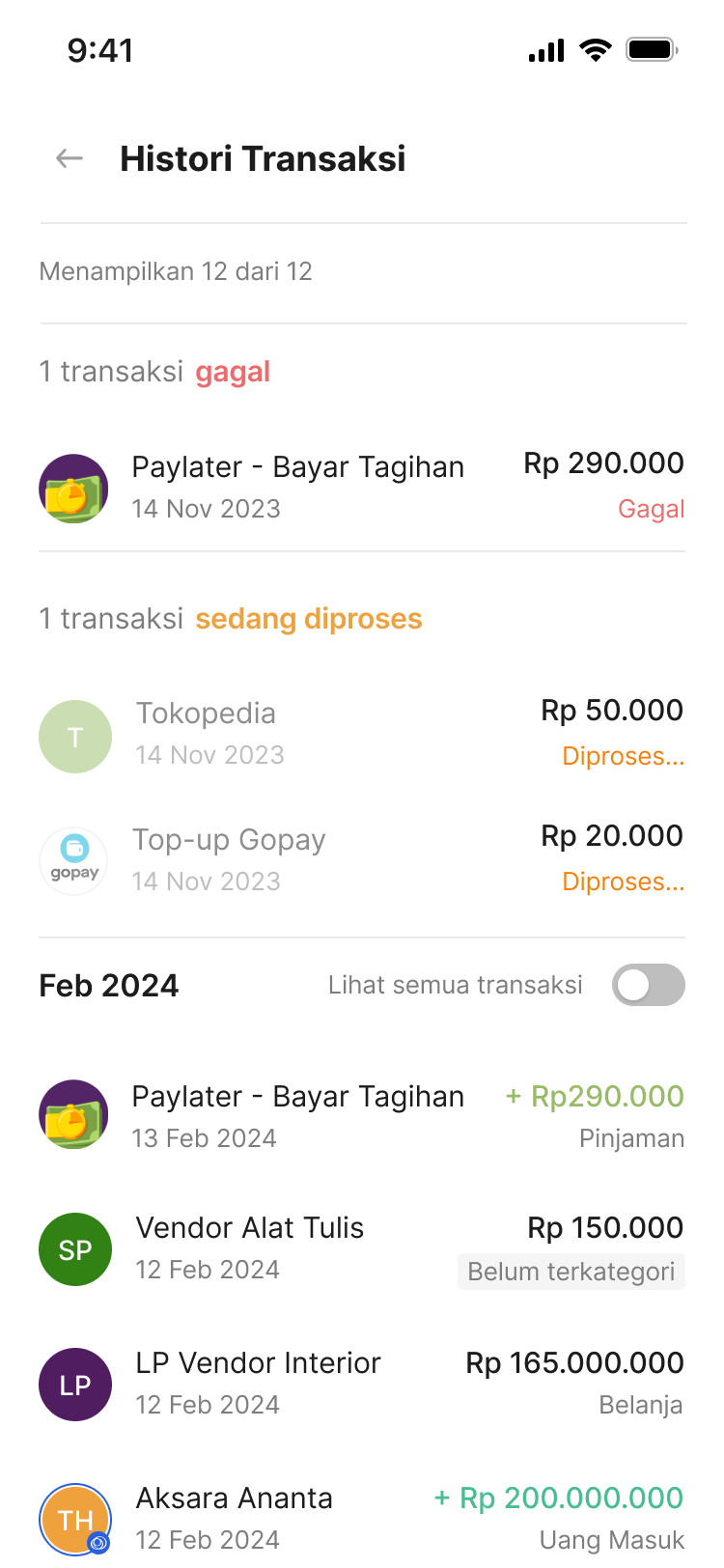Tap the failed Paylater money icon
The height and width of the screenshot is (1568, 724).
point(73,489)
